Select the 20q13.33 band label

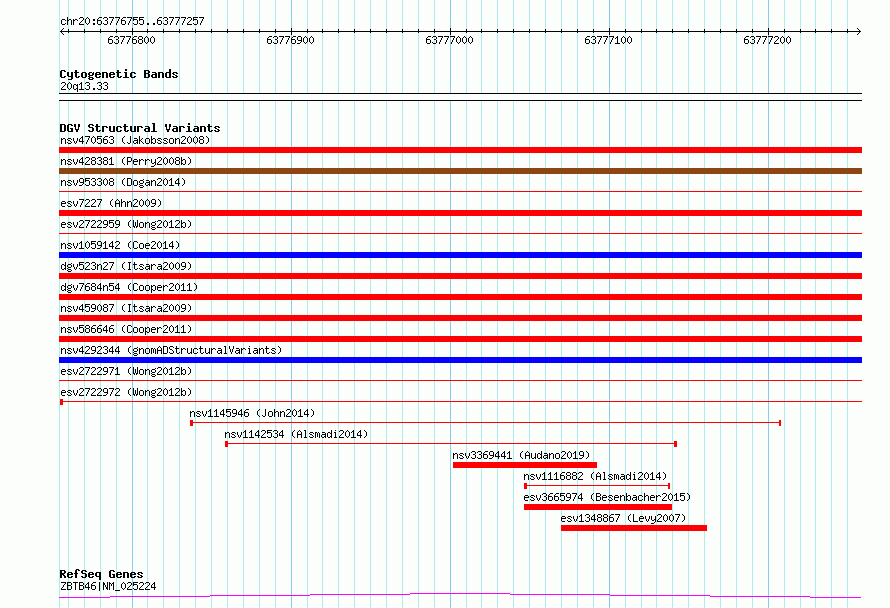[84, 86]
